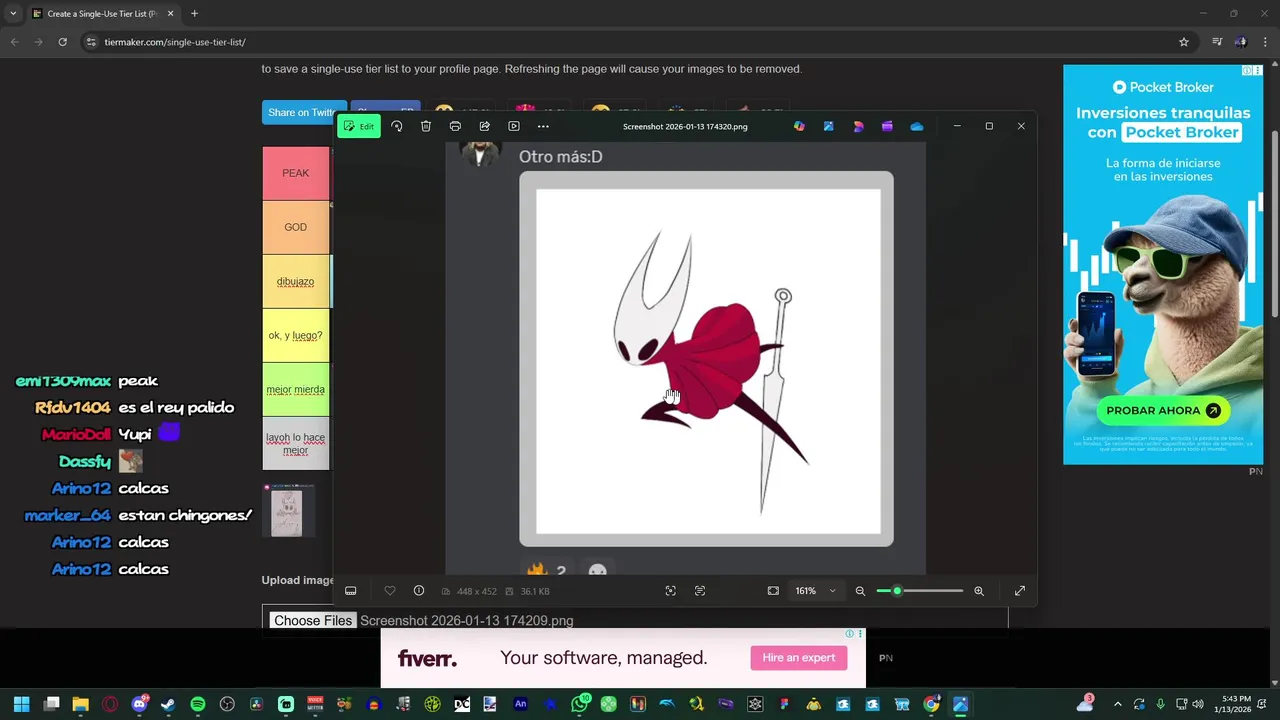Open Discord from the taskbar
Screen dimensions: 1280x720
tap(139, 705)
